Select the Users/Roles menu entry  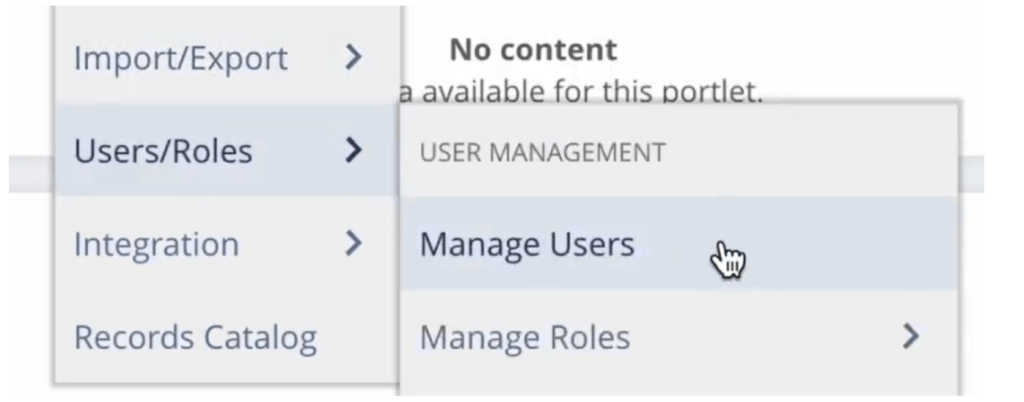[x=164, y=151]
